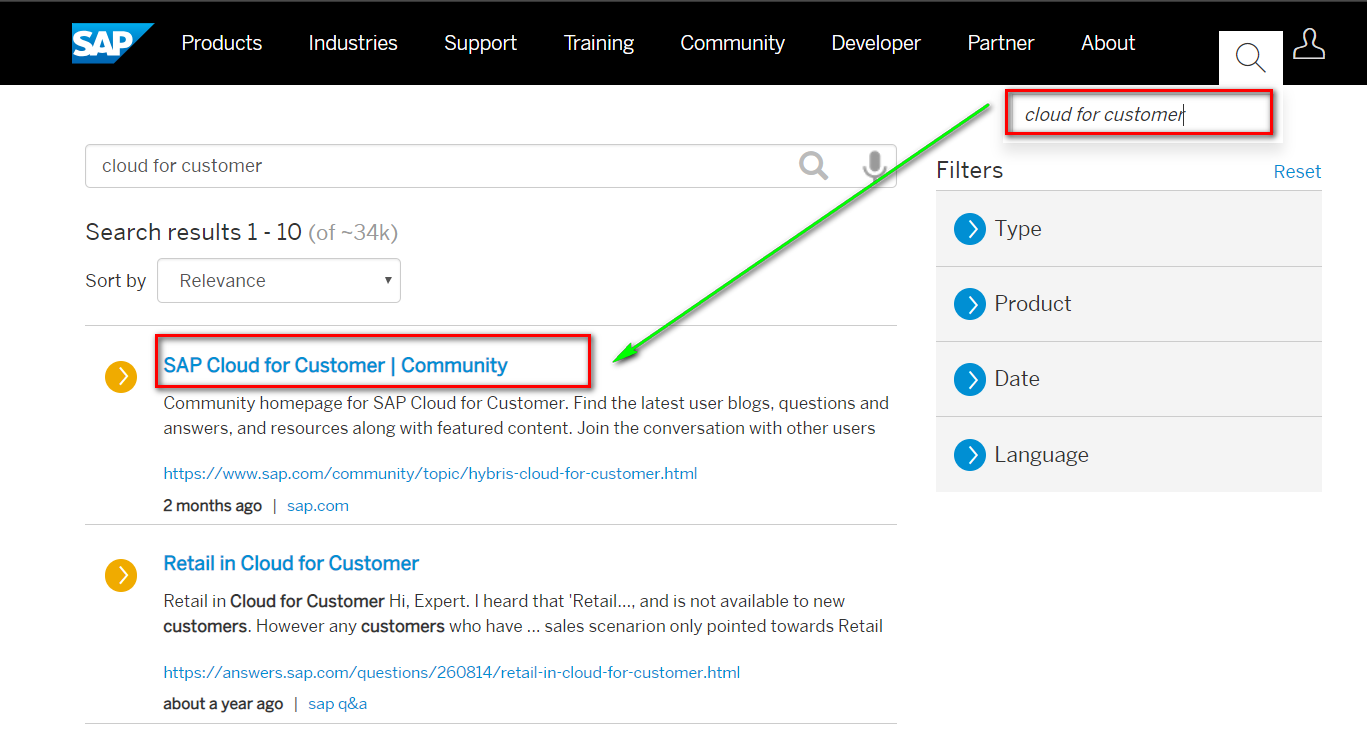Expand the Product filter
This screenshot has height=729, width=1367.
coord(1129,304)
